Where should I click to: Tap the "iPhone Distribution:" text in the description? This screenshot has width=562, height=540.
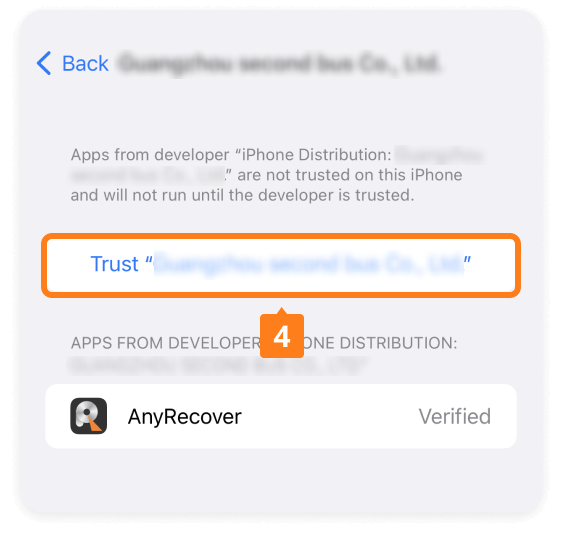[x=317, y=155]
